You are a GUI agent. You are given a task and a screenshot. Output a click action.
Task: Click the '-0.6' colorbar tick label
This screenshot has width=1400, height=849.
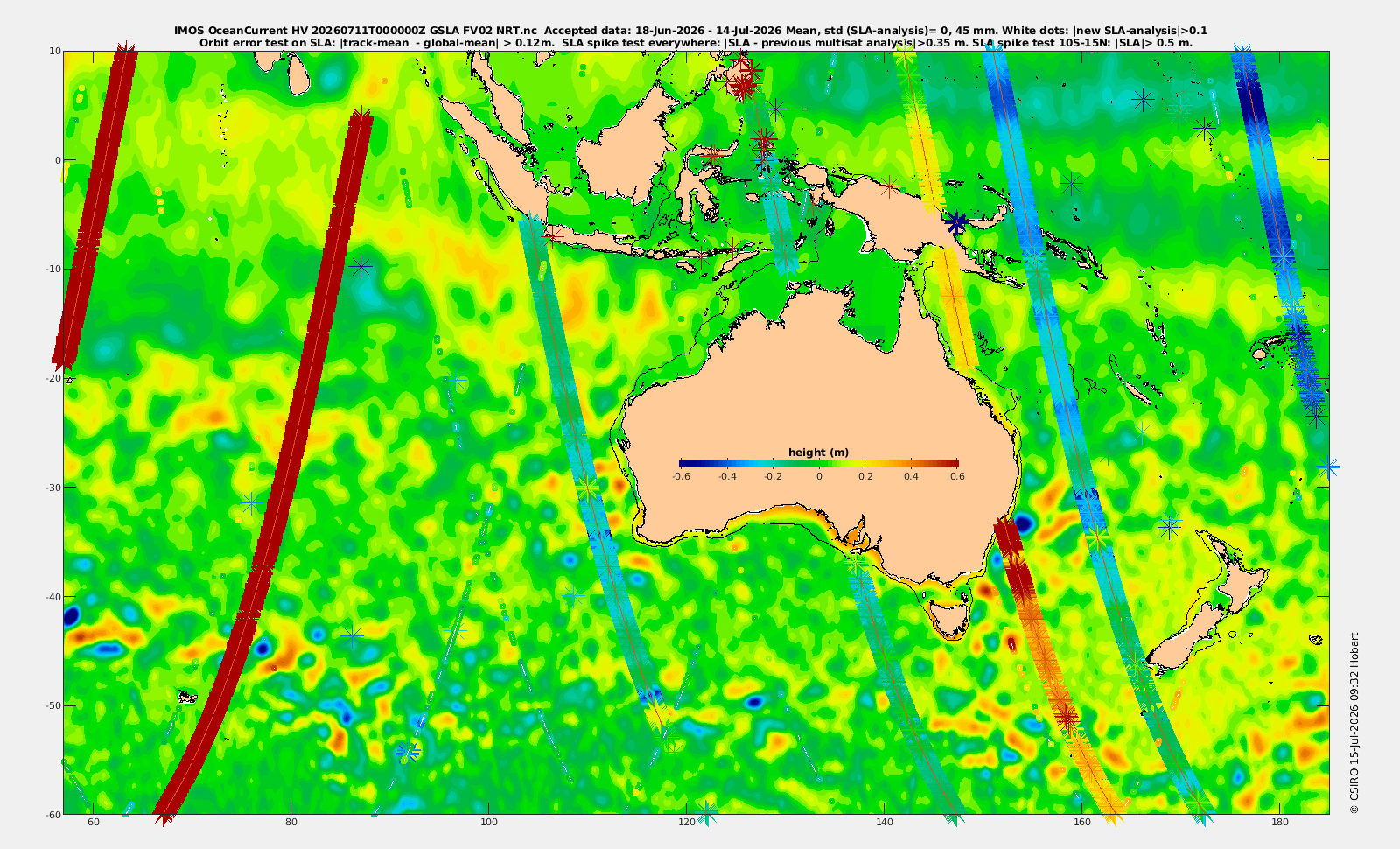point(681,476)
